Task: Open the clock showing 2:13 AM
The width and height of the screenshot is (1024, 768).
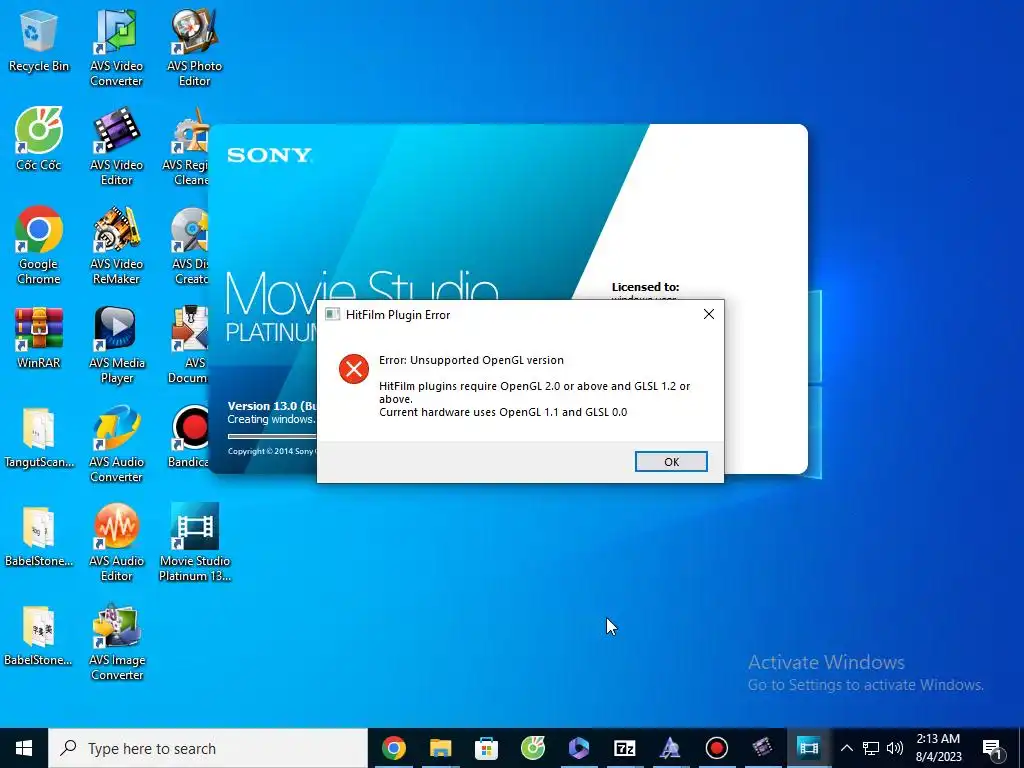Action: [938, 748]
